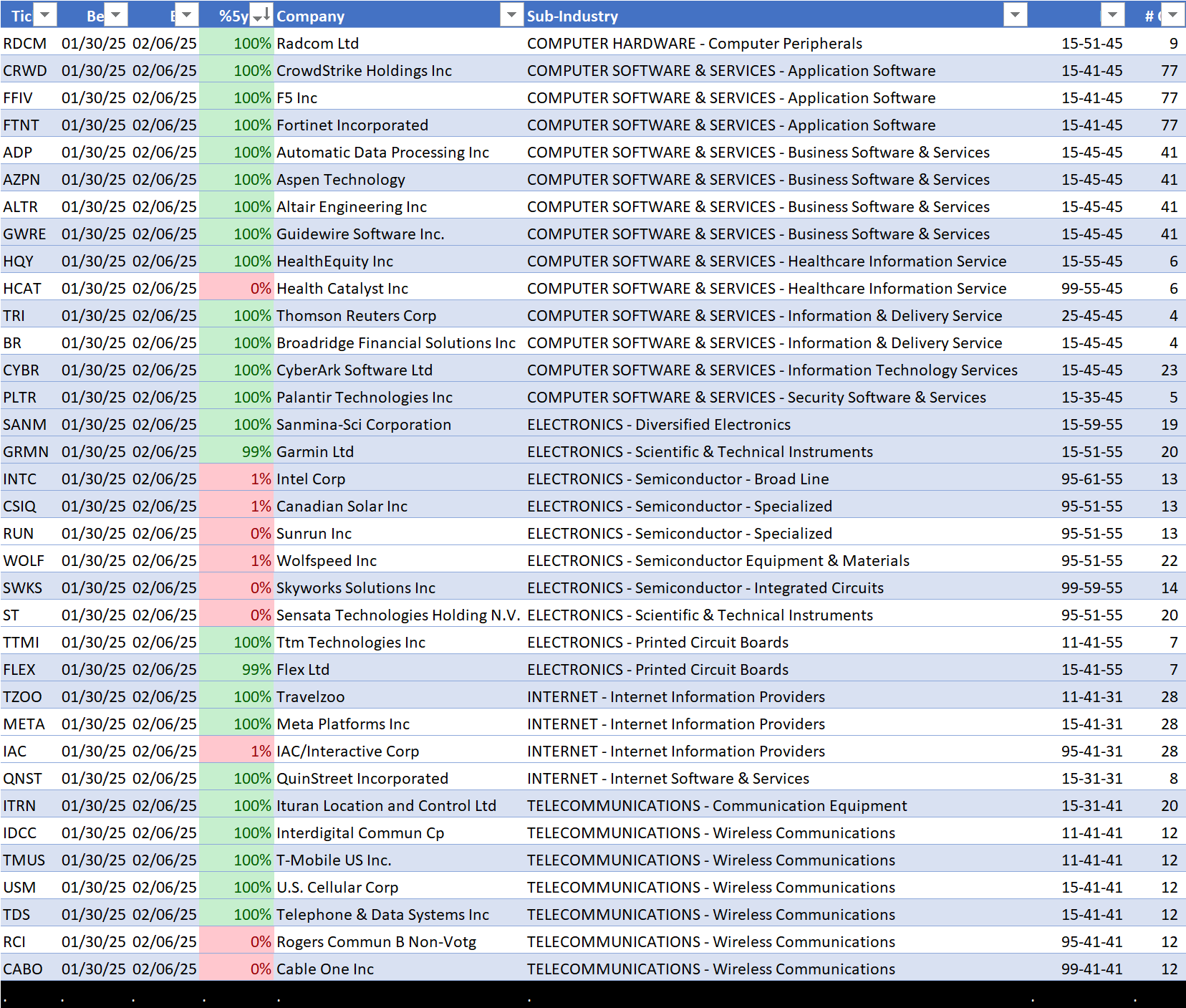Screen dimensions: 1186x1008
Task: Click the HealthEquity Inc cell
Action: point(399,261)
